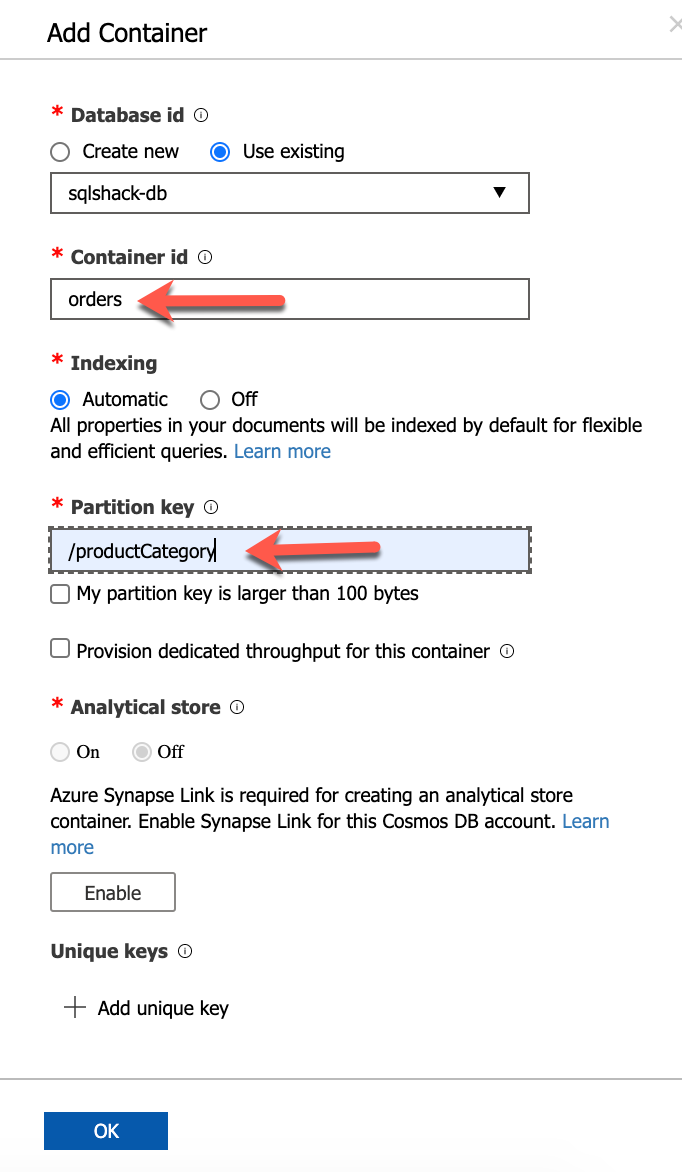Viewport: 682px width, 1172px height.
Task: Select the Create new database option
Action: tap(61, 152)
